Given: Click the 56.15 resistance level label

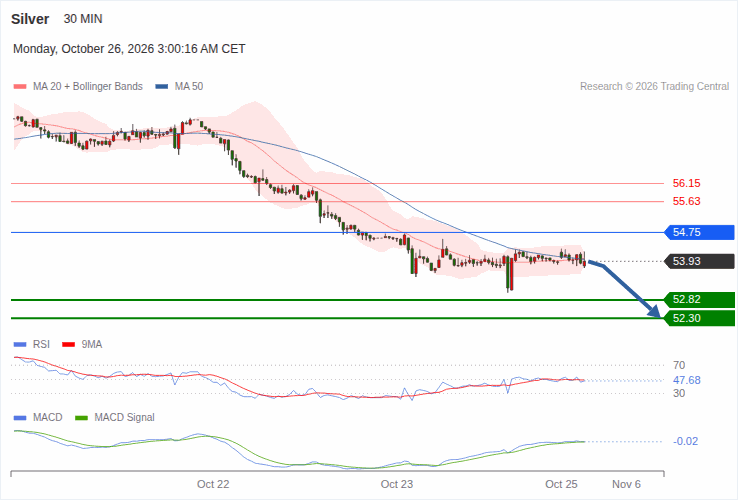Looking at the screenshot, I should coord(686,183).
